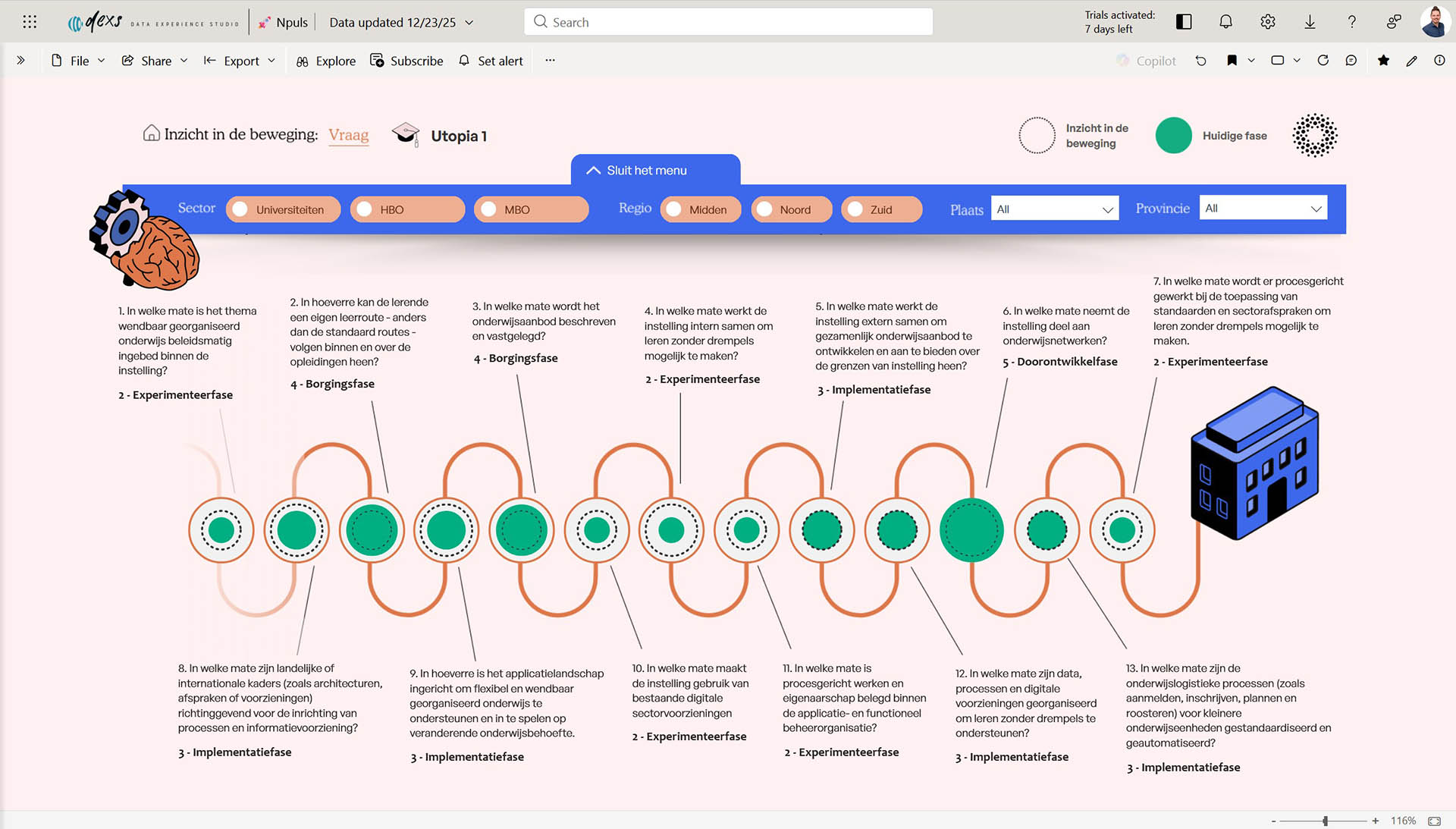Click the zoom slider handle
Screen dimensions: 1456x829
click(x=1326, y=821)
